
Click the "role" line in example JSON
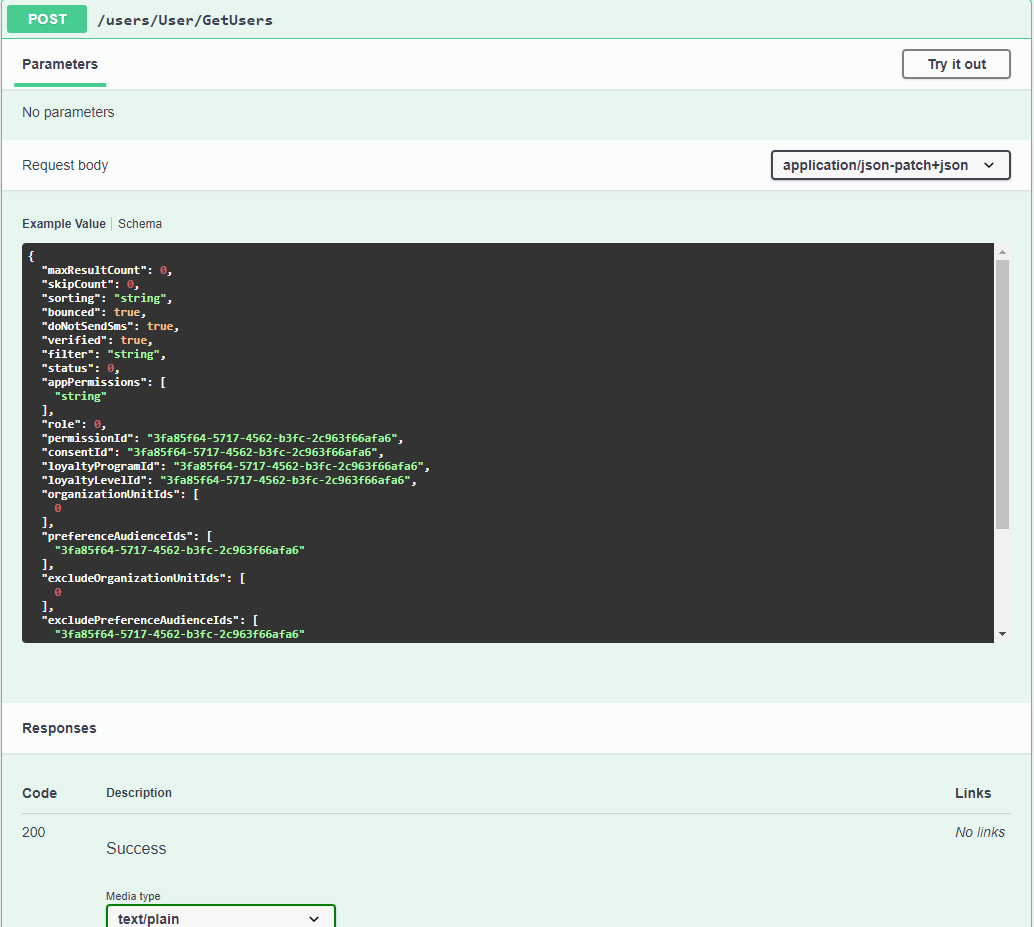[74, 424]
